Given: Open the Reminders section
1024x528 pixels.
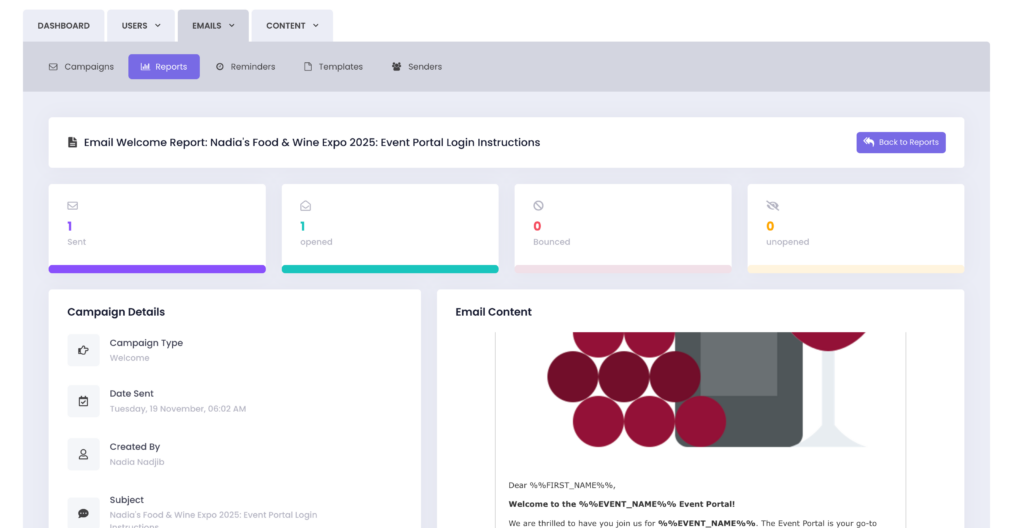Looking at the screenshot, I should tap(245, 67).
